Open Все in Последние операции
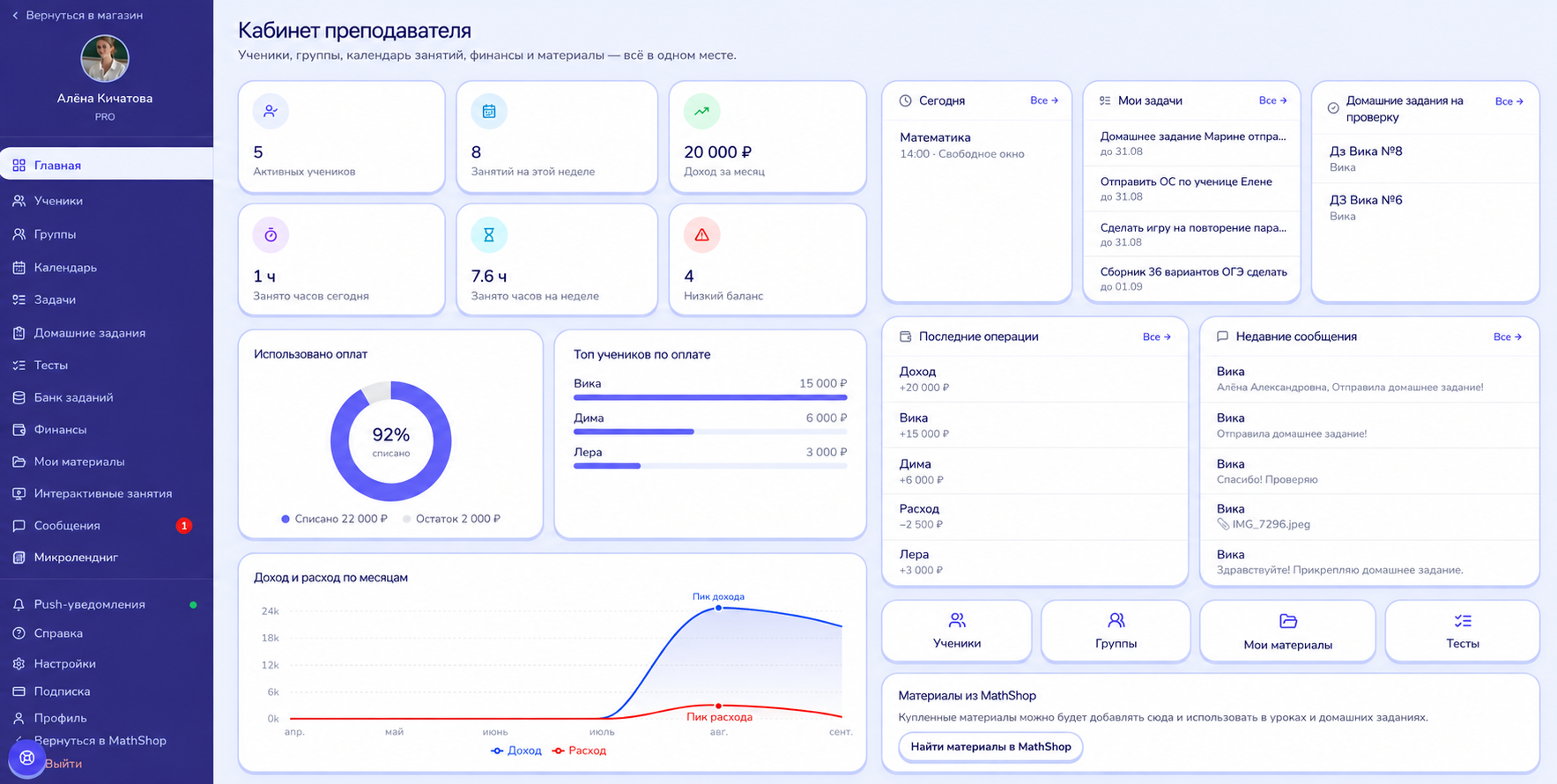The width and height of the screenshot is (1557, 784). pyautogui.click(x=1157, y=337)
